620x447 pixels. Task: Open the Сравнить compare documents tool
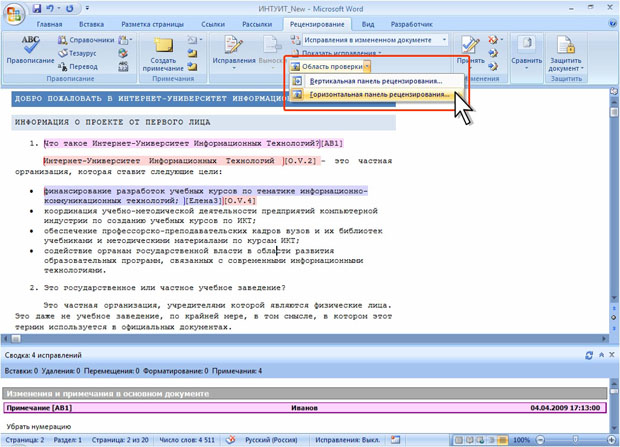pos(526,53)
